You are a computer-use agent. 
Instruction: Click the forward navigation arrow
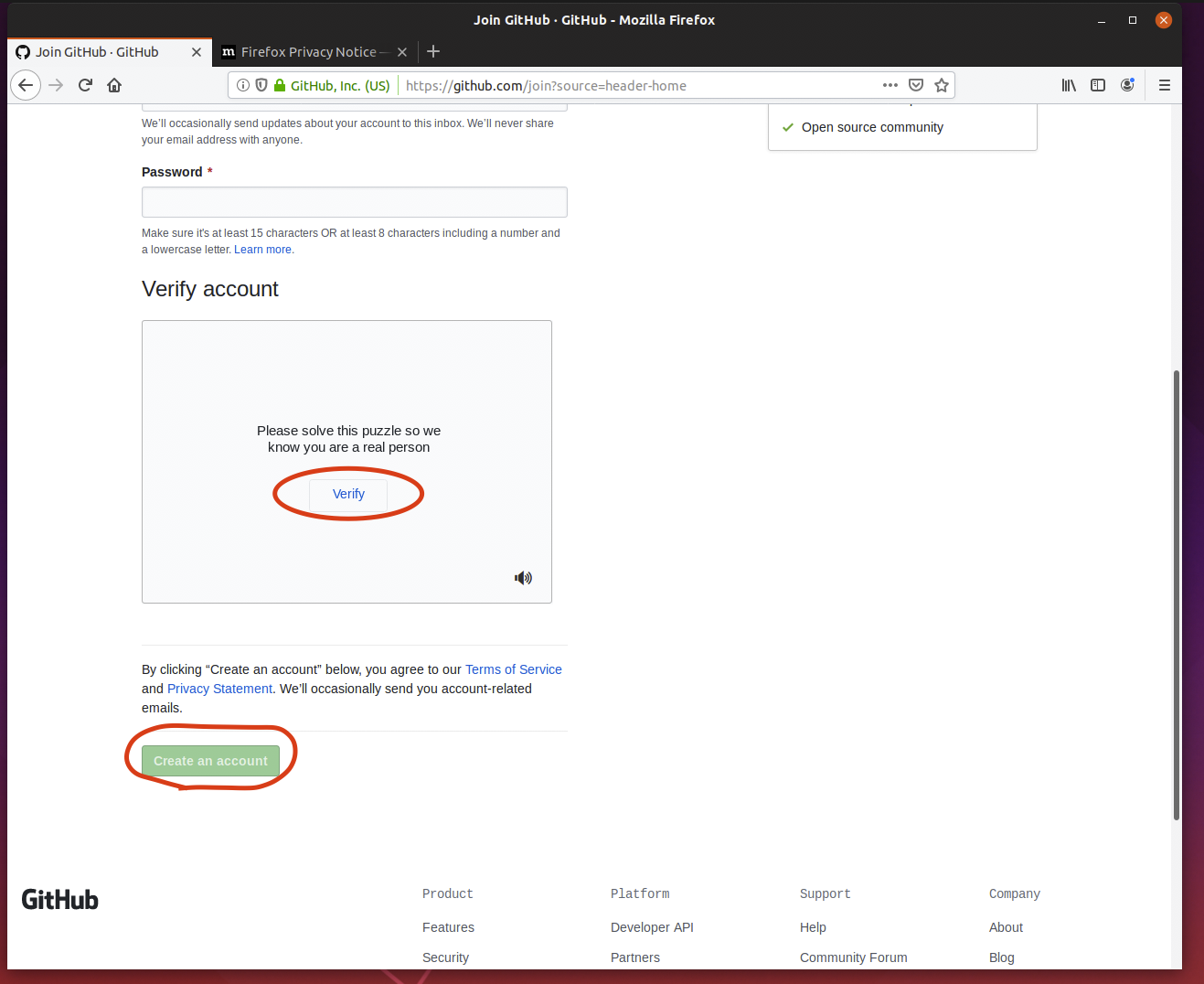click(x=56, y=85)
